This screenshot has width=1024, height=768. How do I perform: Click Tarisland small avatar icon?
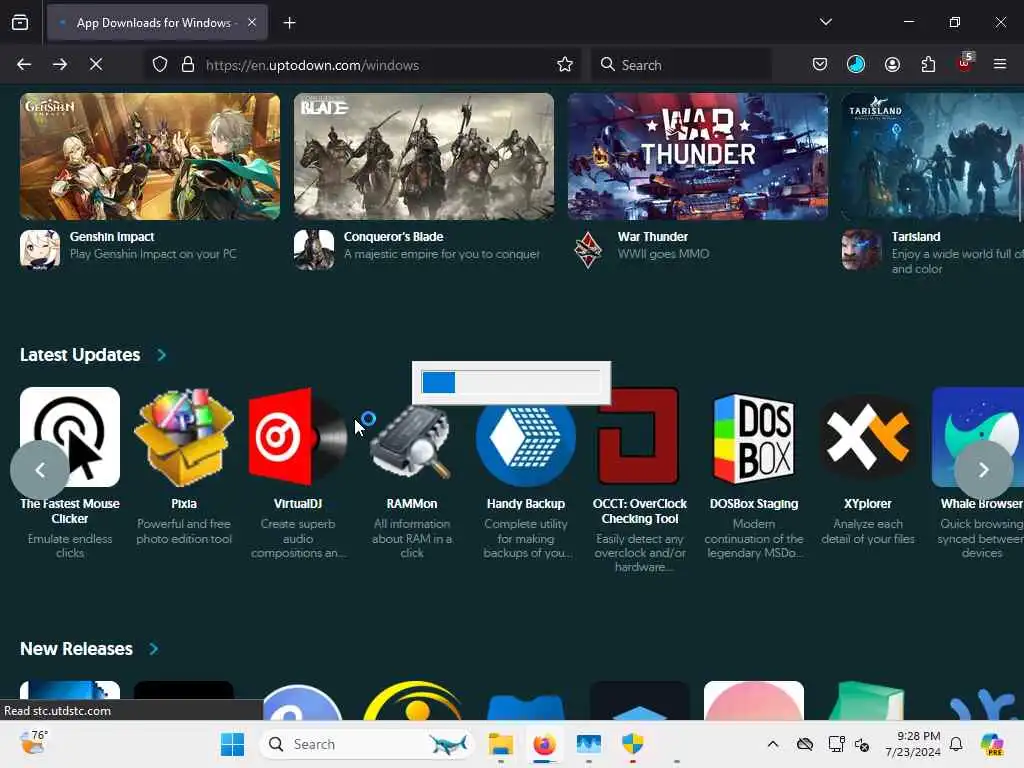(861, 249)
